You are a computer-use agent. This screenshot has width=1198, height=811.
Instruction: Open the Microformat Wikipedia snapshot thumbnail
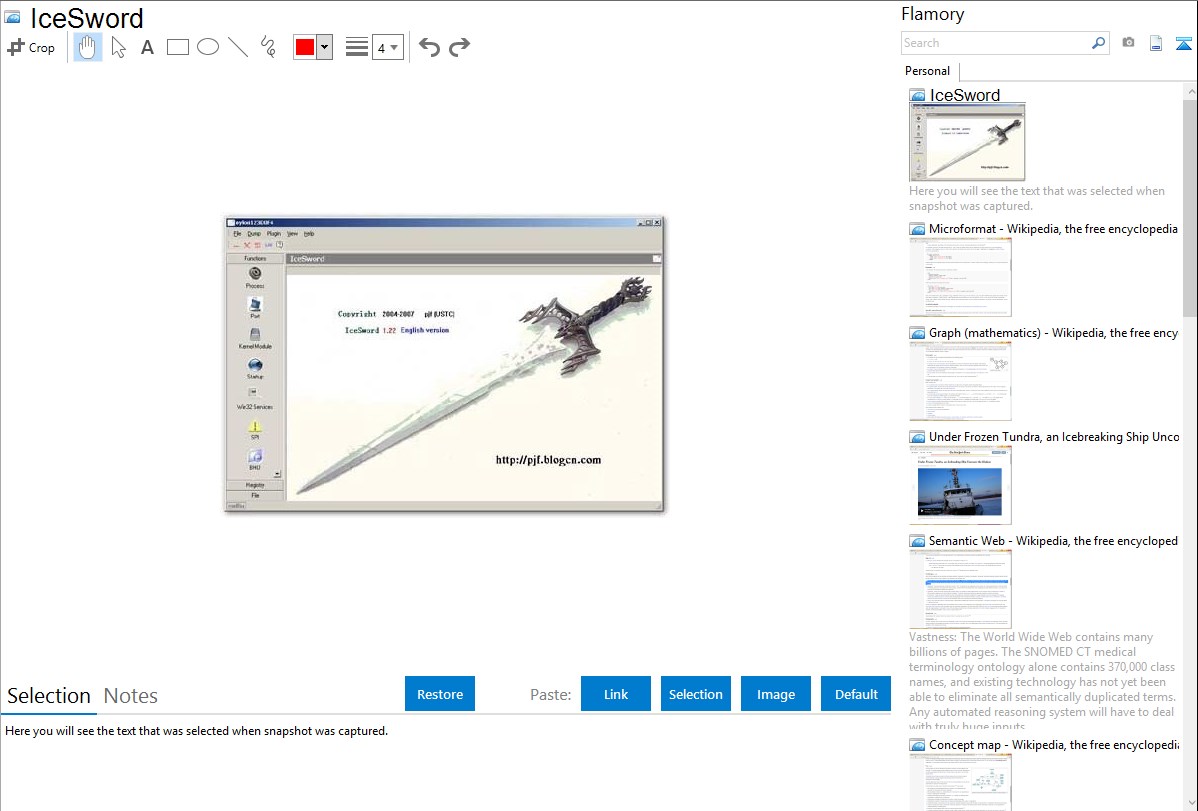(960, 277)
